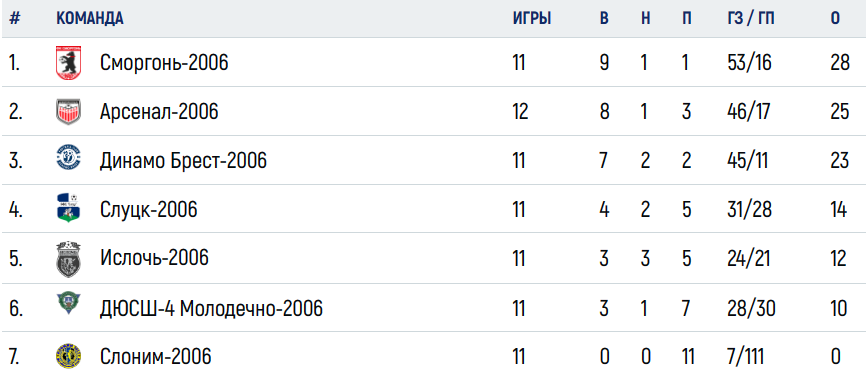The width and height of the screenshot is (866, 376).
Task: Click the Сморгонь-2006 team logo
Action: tap(68, 63)
